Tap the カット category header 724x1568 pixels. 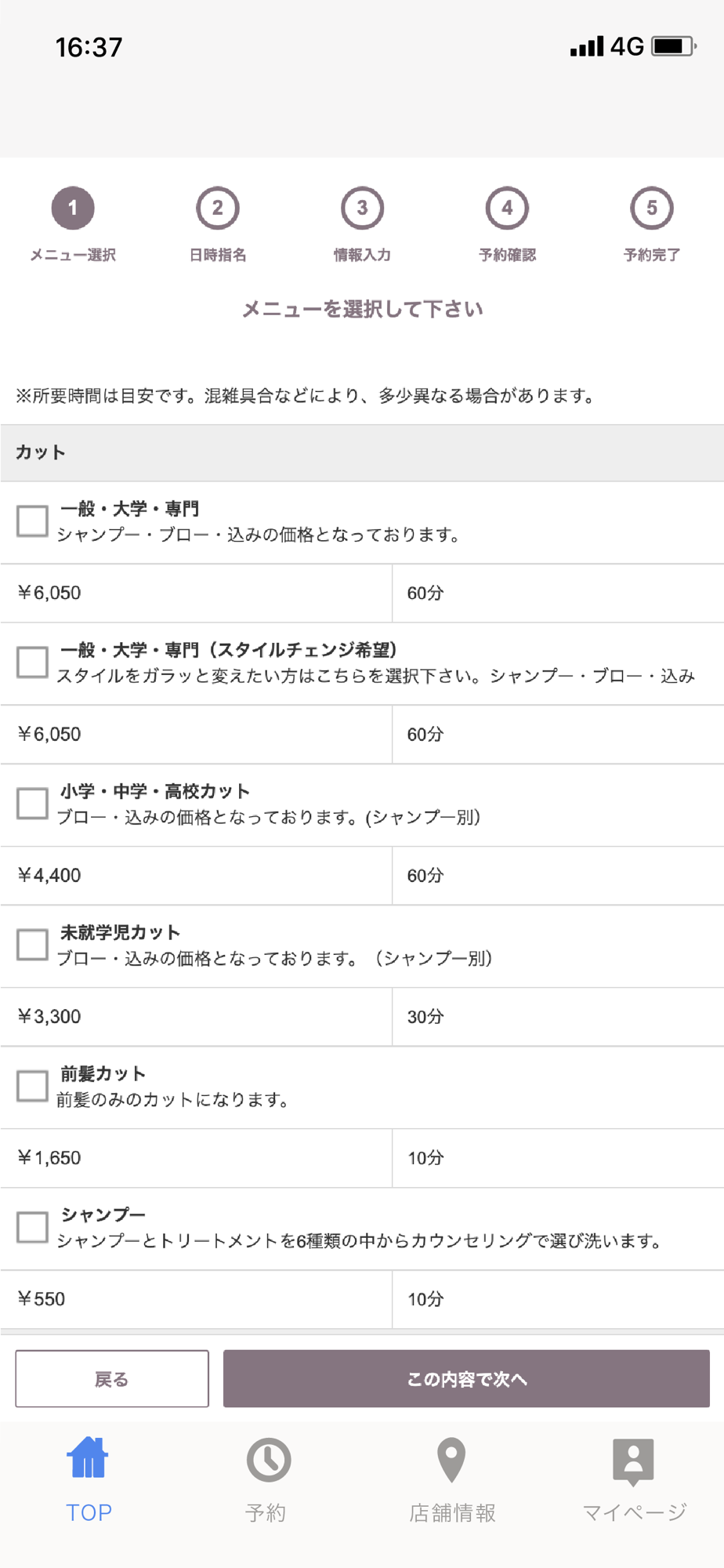tap(362, 452)
